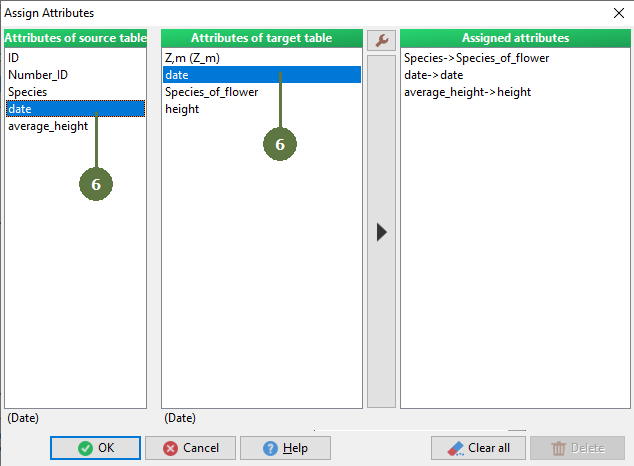The width and height of the screenshot is (634, 466).
Task: Open Help for attribute assignment
Action: pyautogui.click(x=284, y=448)
